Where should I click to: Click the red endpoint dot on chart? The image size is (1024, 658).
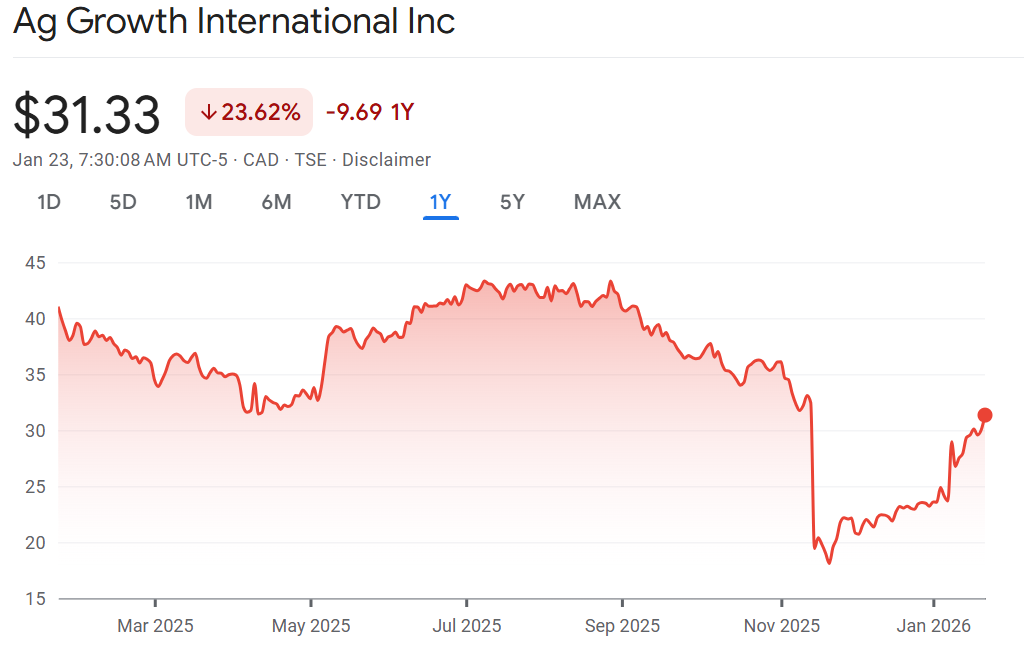pos(984,415)
